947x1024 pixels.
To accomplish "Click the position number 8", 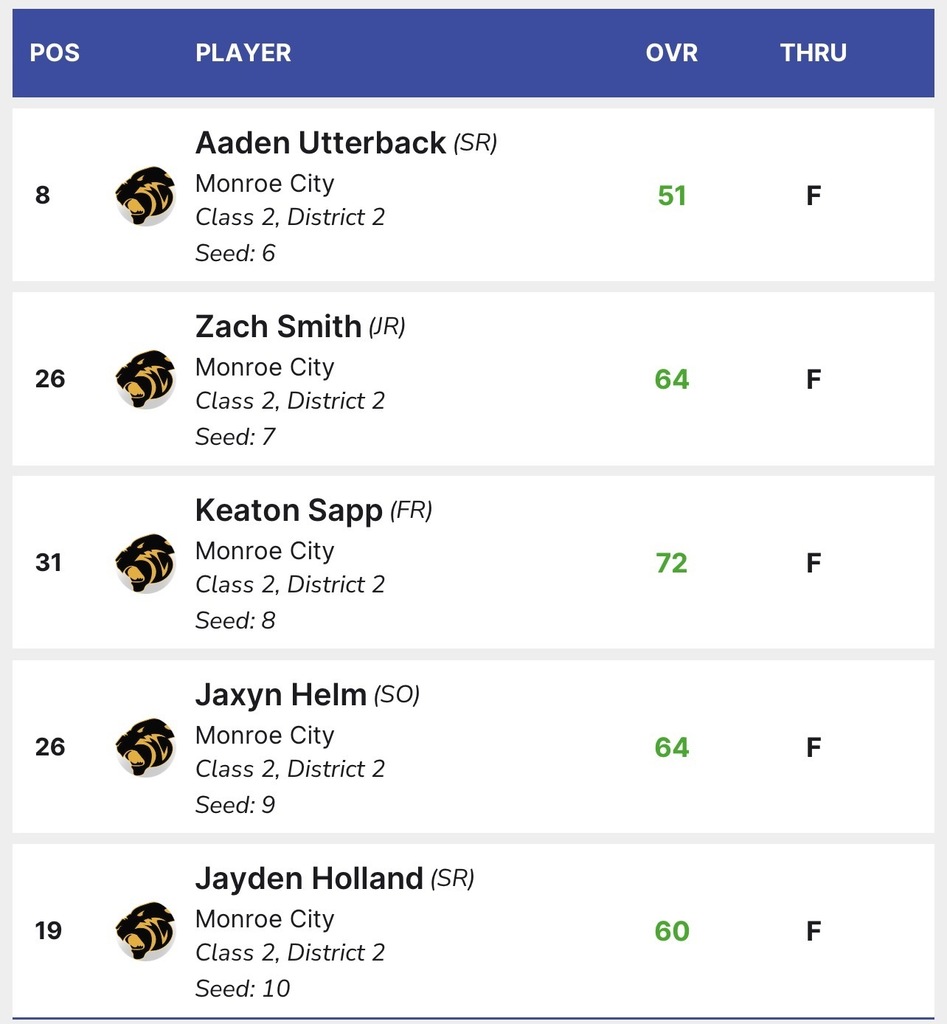I will tap(42, 195).
